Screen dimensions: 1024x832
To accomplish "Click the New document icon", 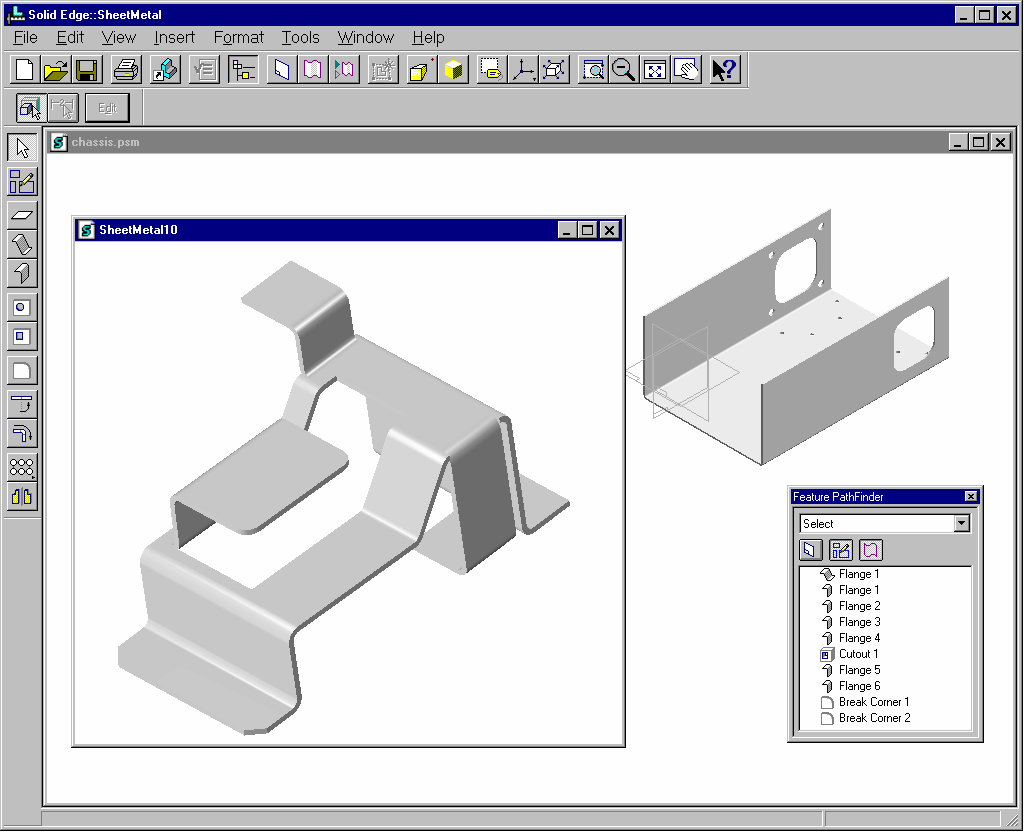I will click(x=24, y=70).
